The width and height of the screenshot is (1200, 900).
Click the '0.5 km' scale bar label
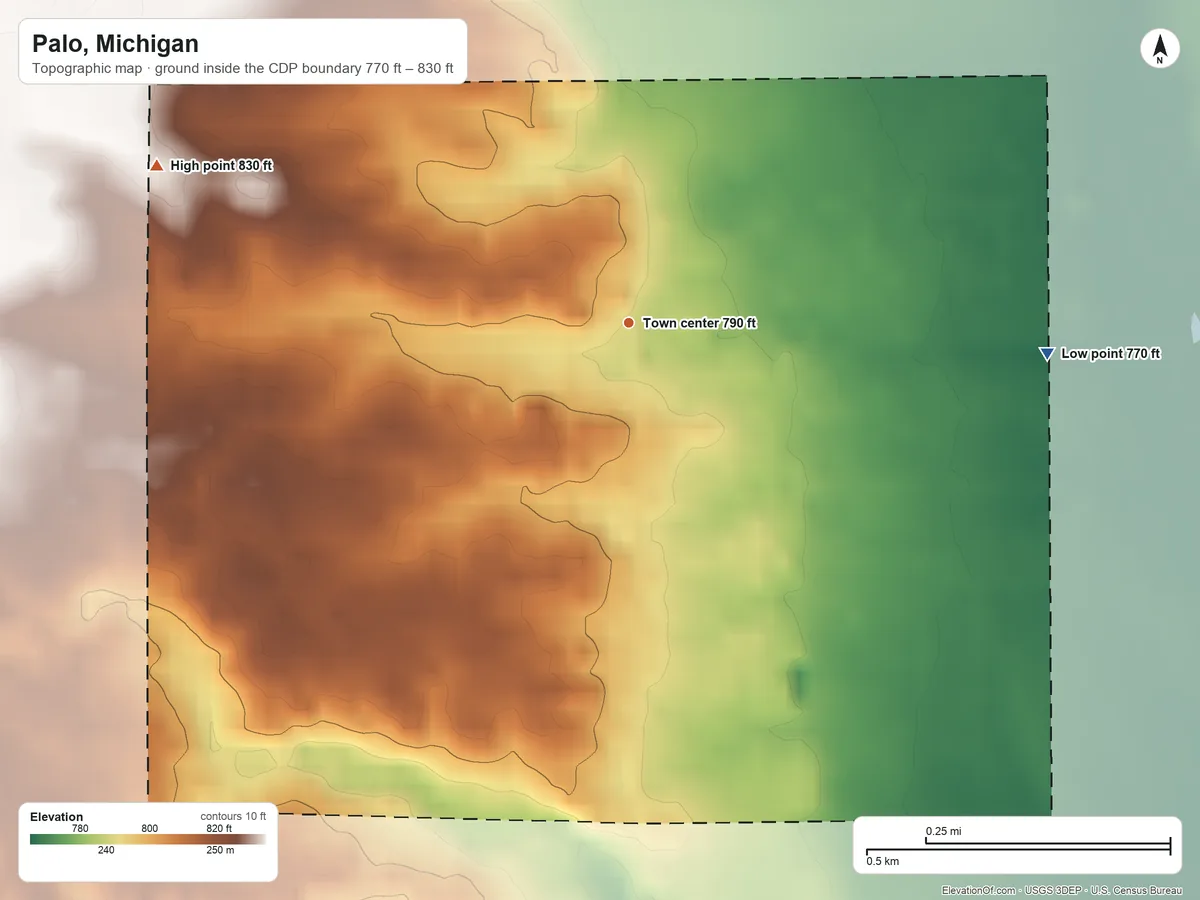pos(882,861)
